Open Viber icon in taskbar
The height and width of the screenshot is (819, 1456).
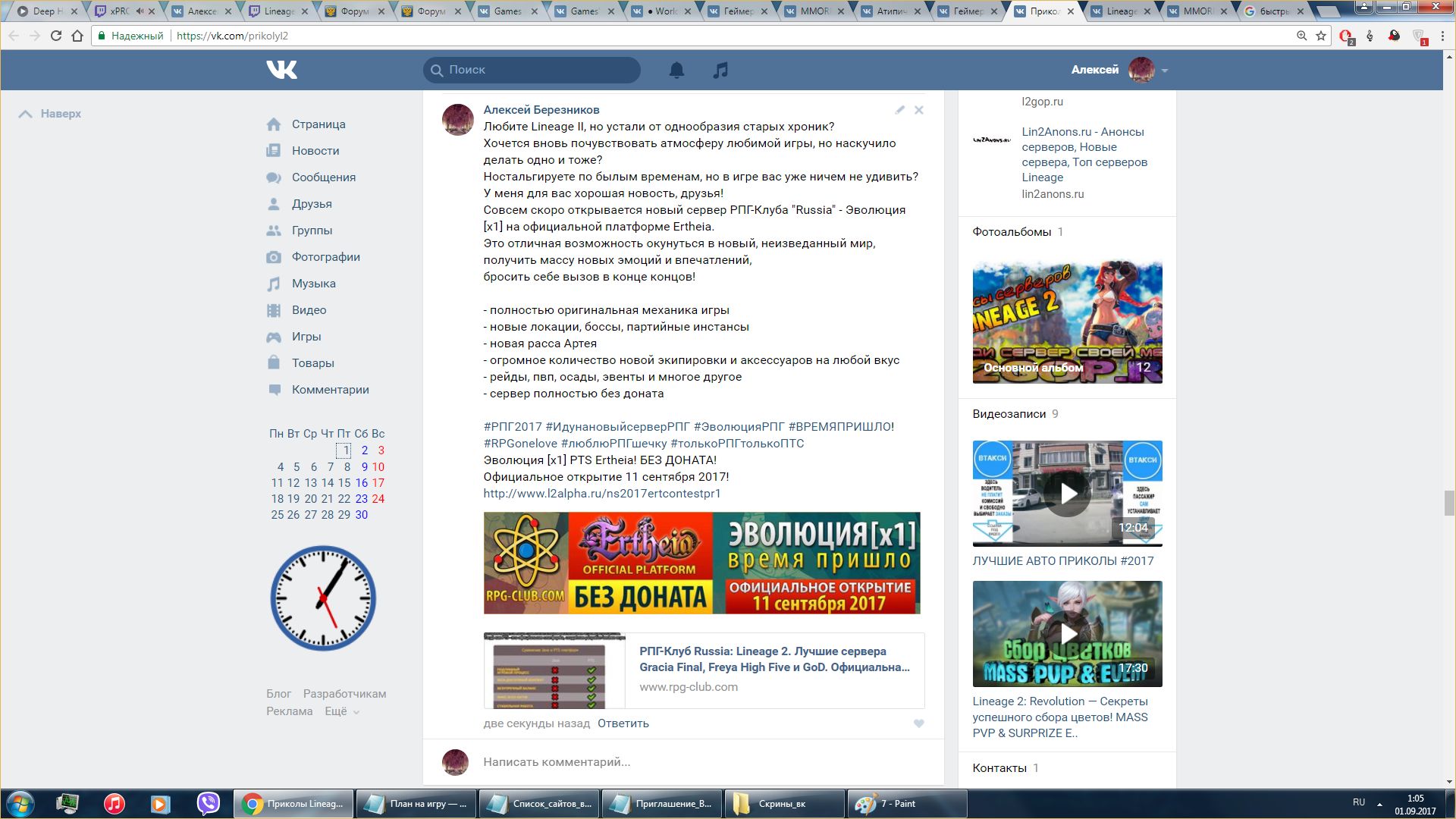(x=208, y=804)
